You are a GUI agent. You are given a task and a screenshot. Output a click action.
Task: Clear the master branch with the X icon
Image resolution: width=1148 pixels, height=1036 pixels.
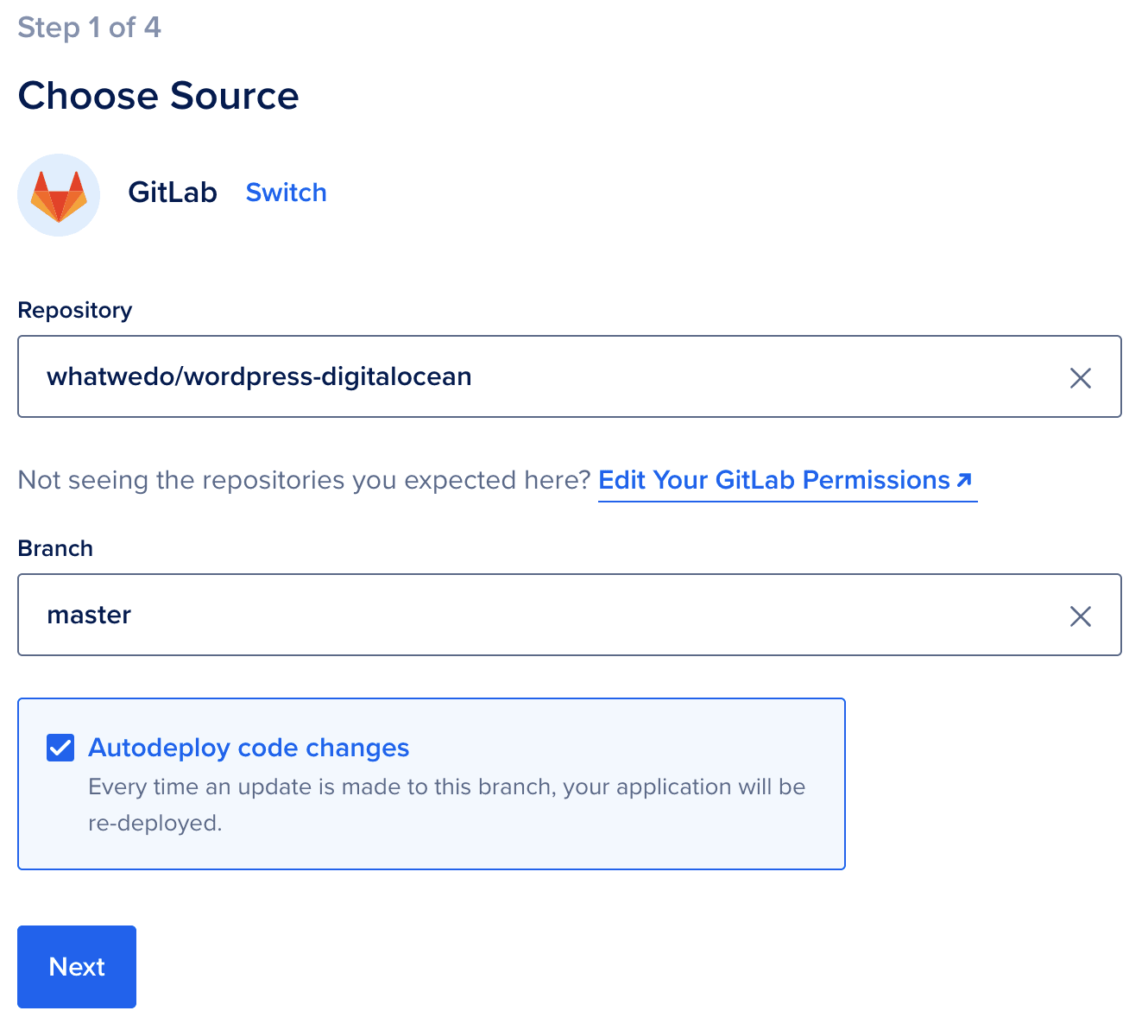(1080, 616)
